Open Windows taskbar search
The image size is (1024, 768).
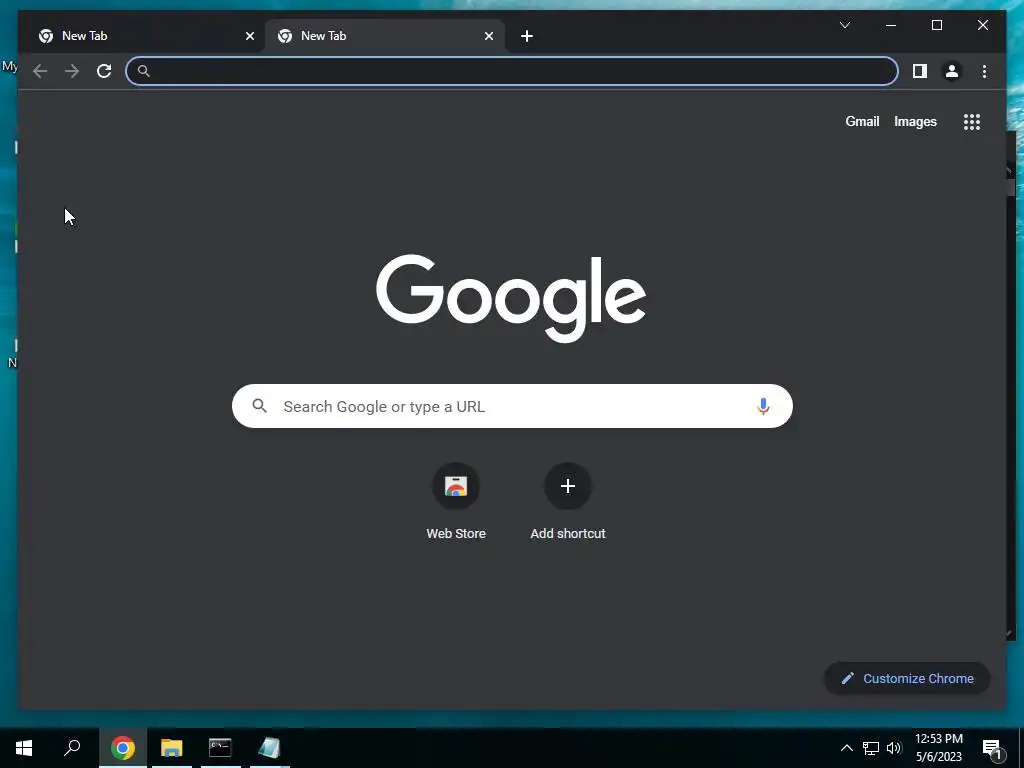click(x=72, y=748)
